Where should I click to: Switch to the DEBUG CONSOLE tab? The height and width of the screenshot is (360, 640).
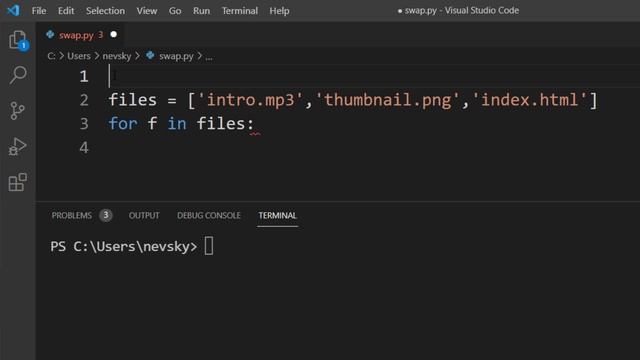(209, 216)
